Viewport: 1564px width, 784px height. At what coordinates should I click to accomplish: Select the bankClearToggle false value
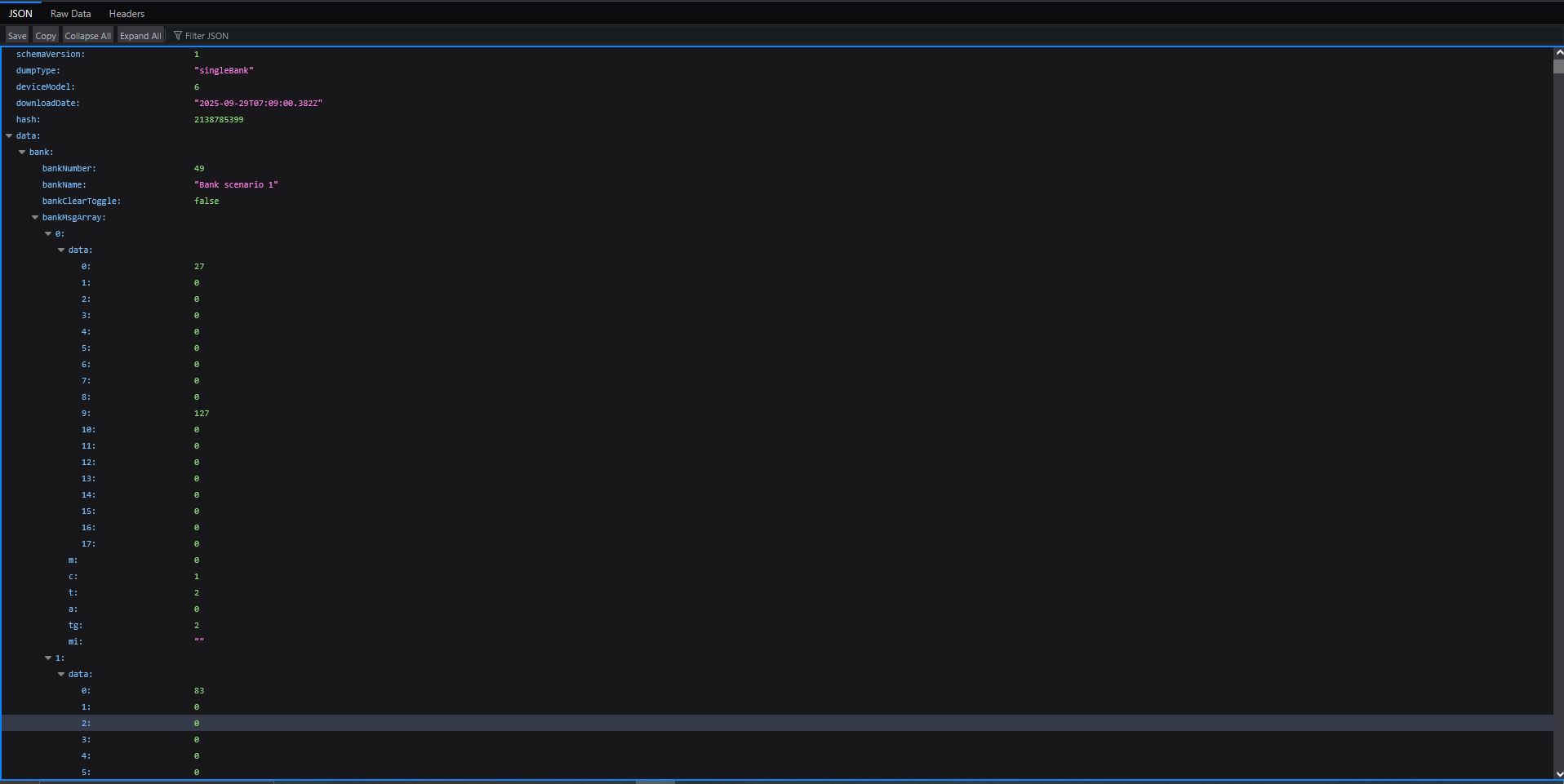[207, 202]
